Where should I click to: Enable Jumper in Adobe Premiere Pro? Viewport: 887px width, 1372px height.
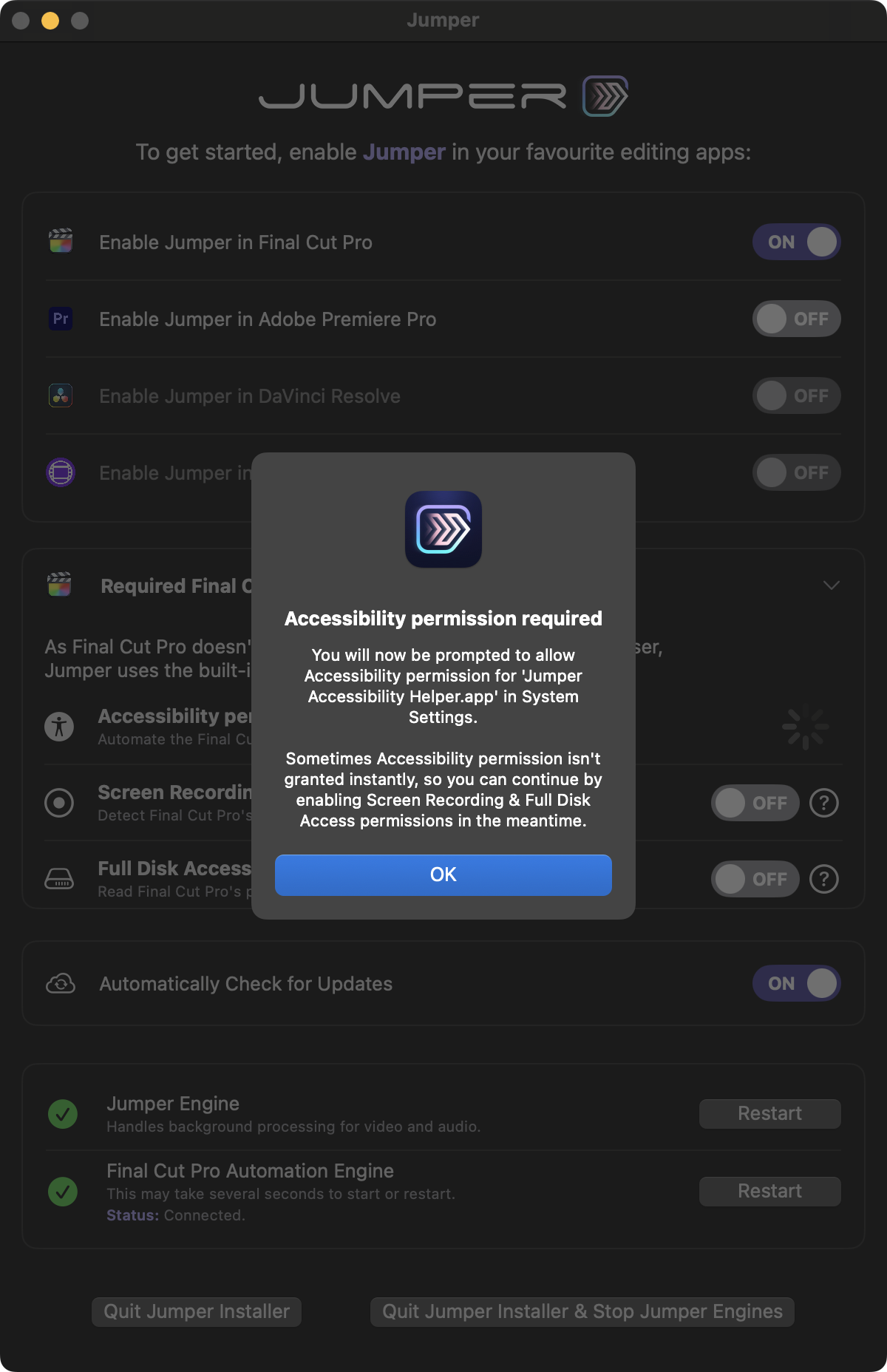[796, 319]
